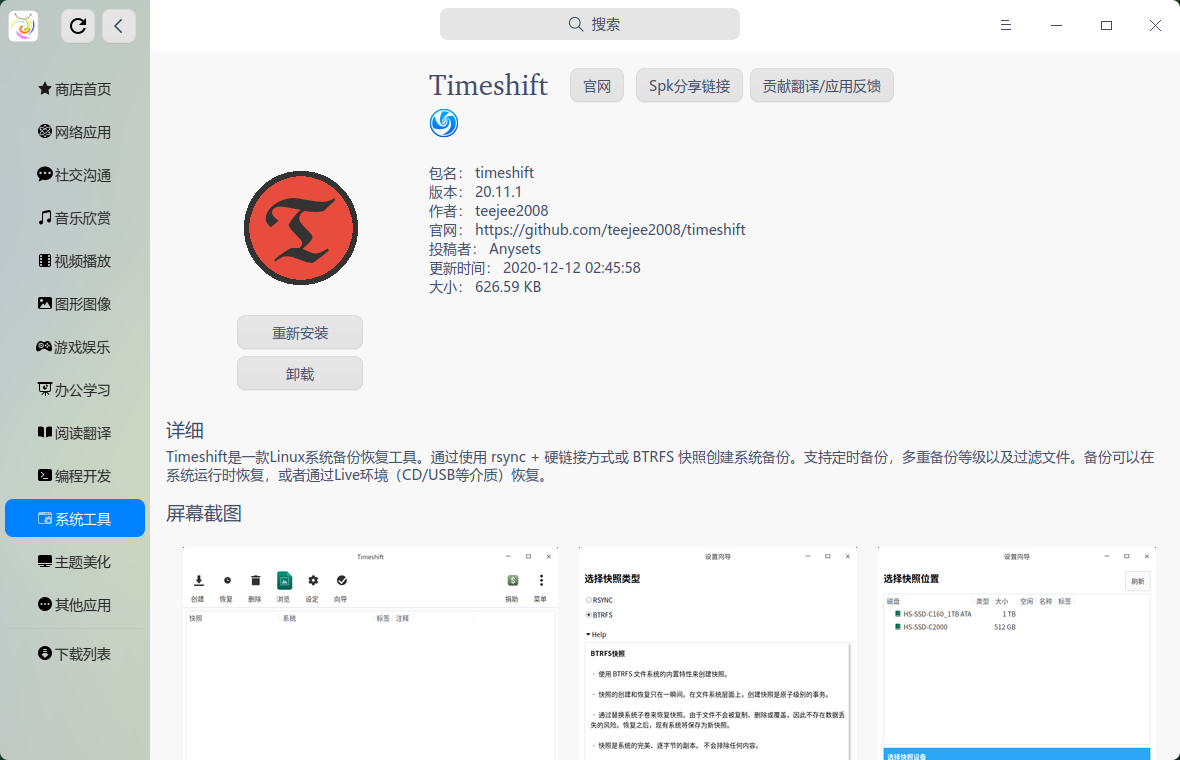Screen dimensions: 1180x760
Task: Open 阅读翻译 category
Action: click(75, 433)
